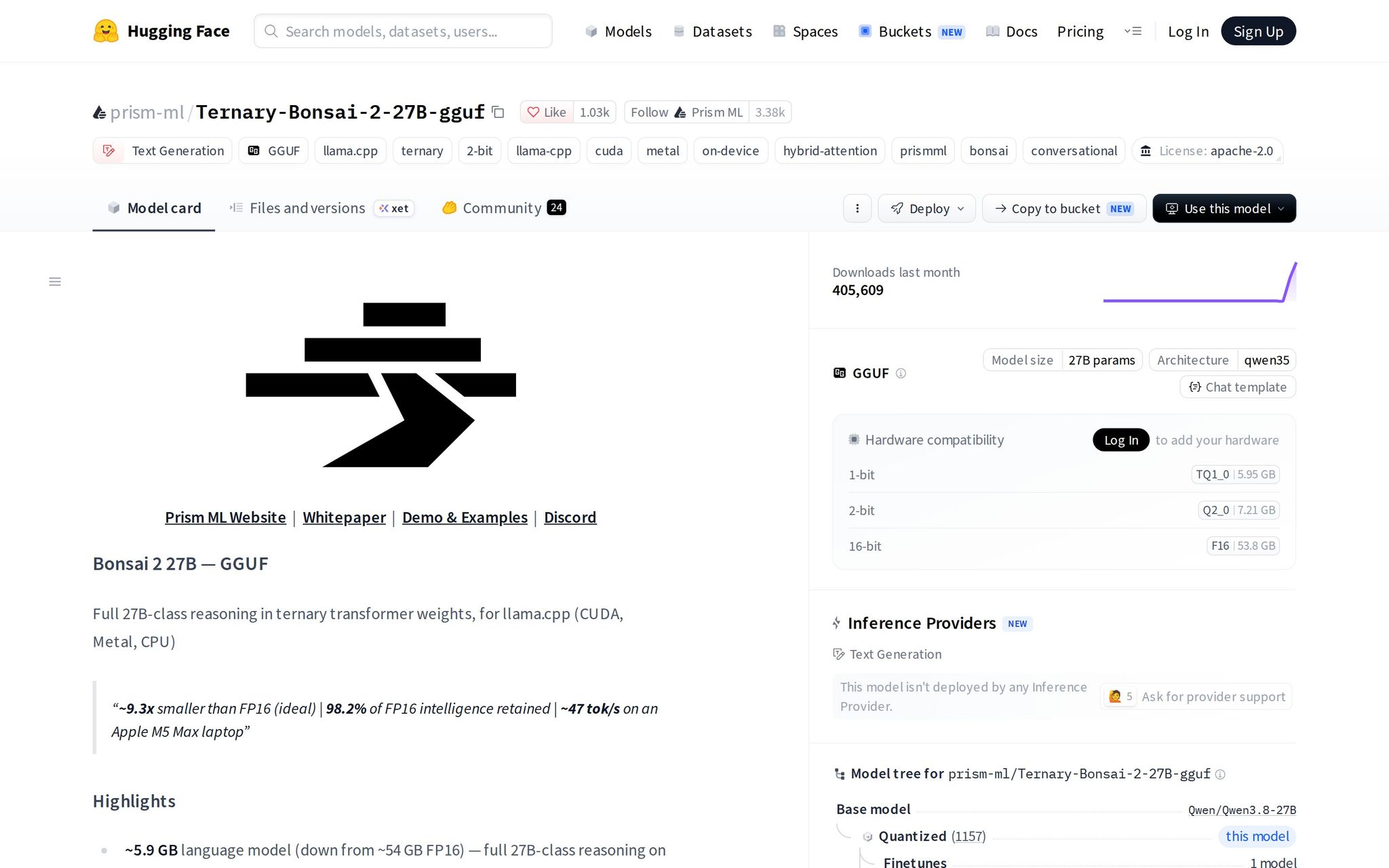Click the on-device tag
Screen dimensions: 1389x868
[730, 151]
